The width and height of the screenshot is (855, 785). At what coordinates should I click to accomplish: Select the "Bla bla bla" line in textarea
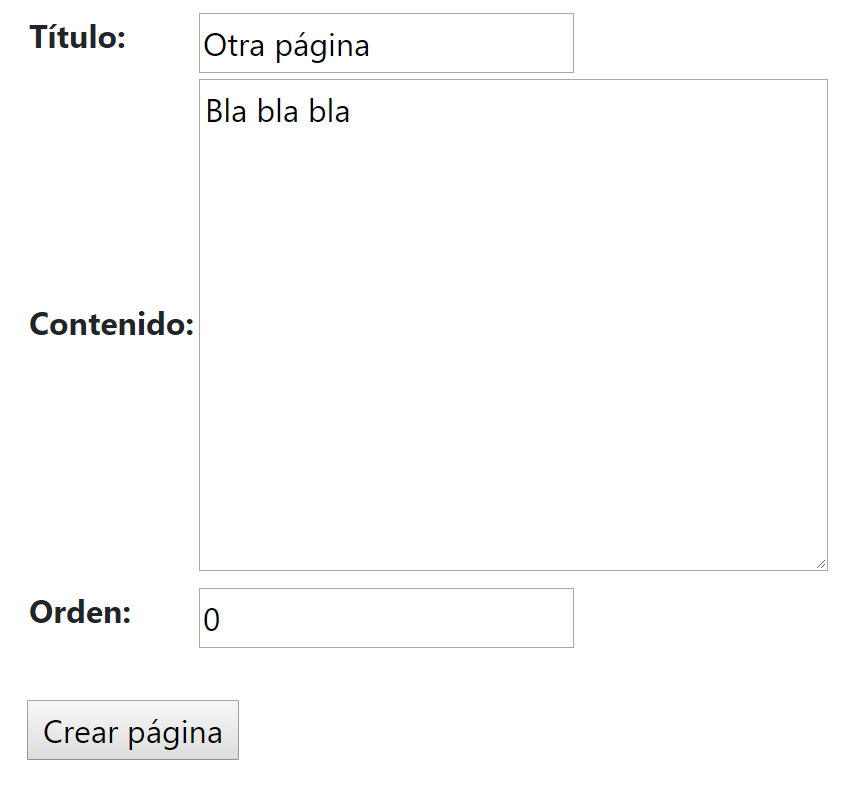pos(278,111)
